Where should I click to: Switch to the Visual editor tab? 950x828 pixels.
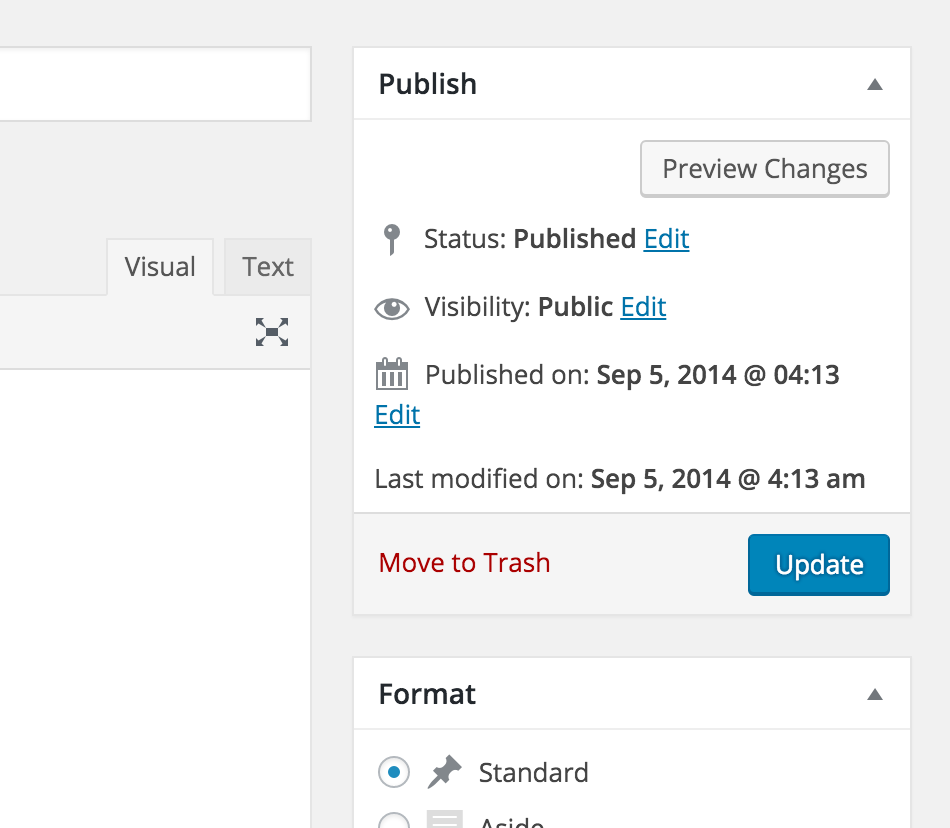point(160,267)
